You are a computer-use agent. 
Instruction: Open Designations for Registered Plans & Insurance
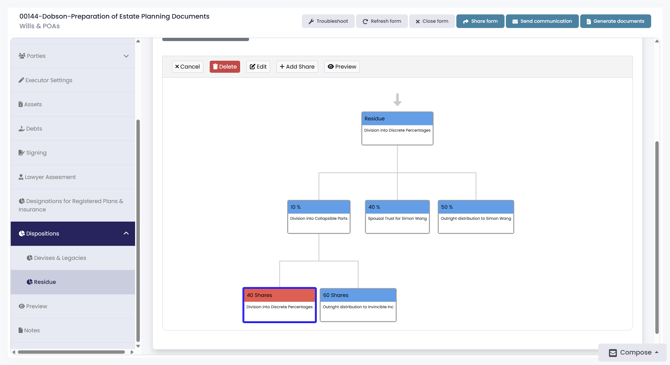73,205
